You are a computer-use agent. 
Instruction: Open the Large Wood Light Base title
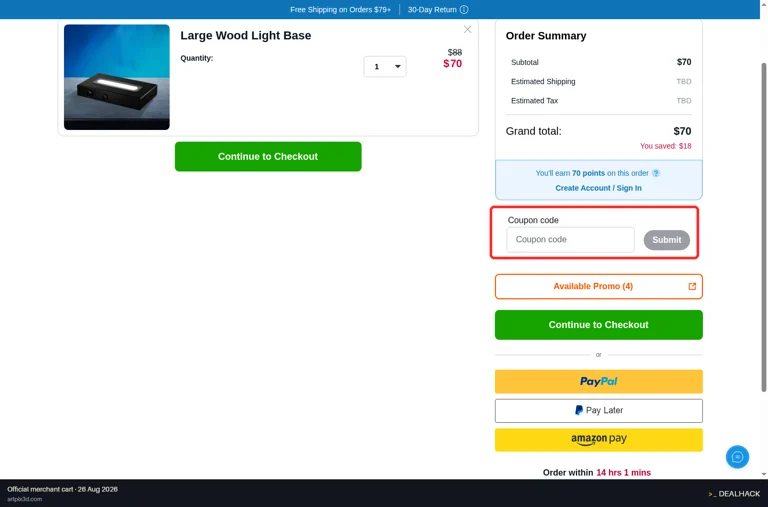[x=245, y=35]
